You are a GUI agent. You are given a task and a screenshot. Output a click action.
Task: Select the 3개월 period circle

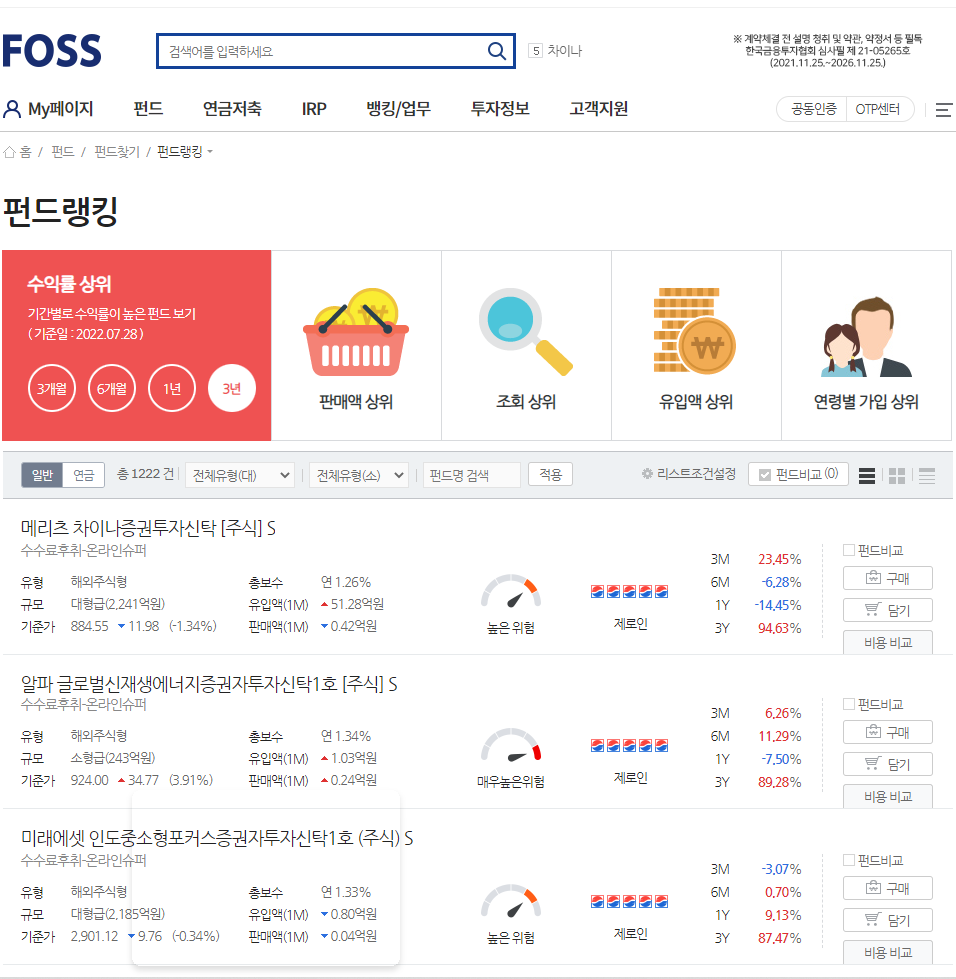pos(52,388)
